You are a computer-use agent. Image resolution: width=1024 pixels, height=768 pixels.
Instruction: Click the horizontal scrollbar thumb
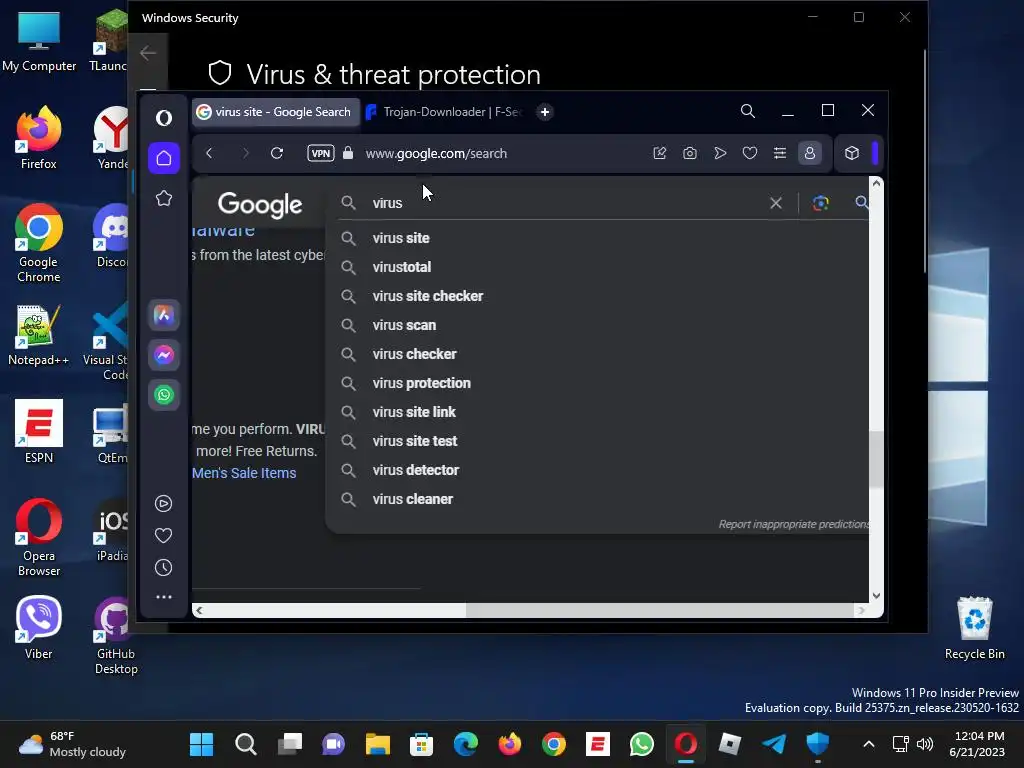tap(660, 611)
